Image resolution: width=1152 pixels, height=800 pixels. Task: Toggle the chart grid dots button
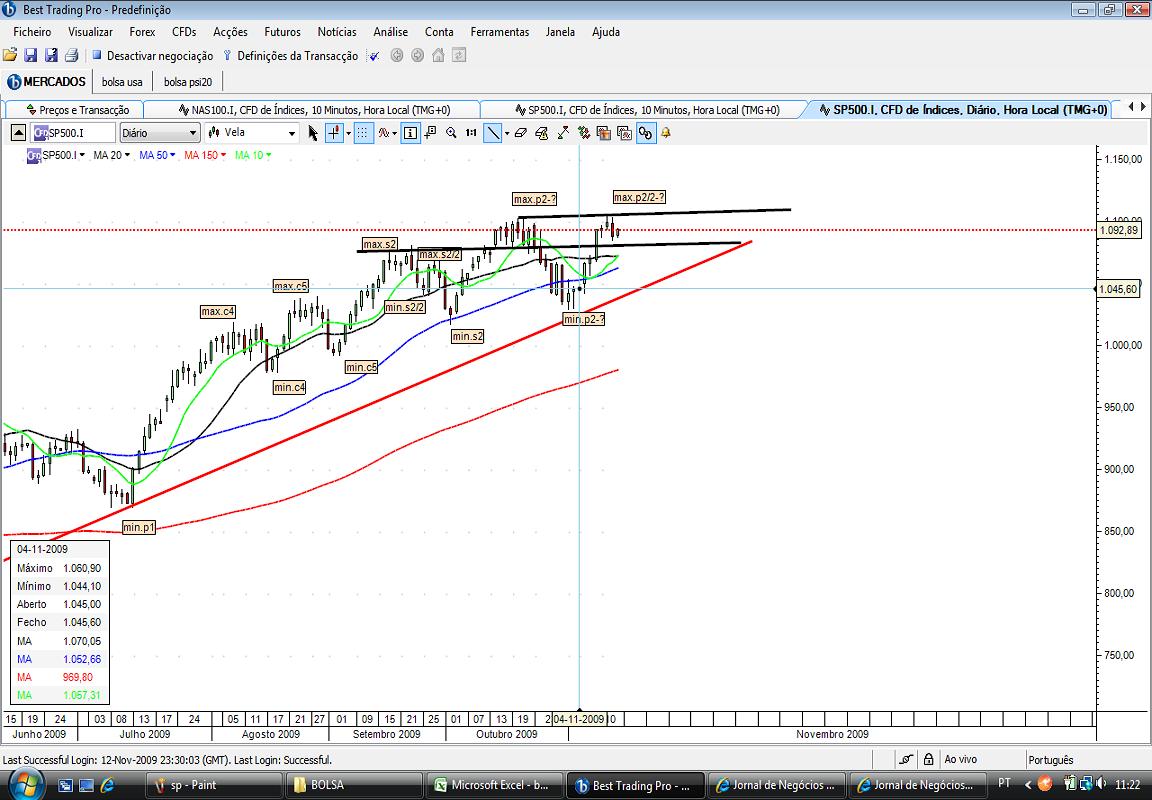363,133
